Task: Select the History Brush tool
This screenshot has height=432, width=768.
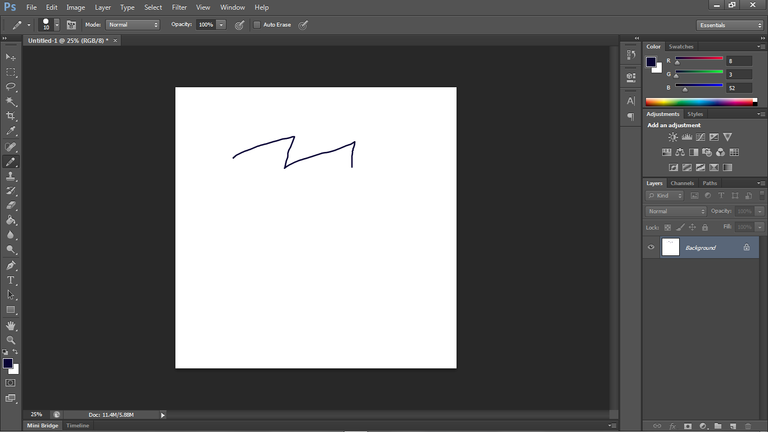Action: (x=11, y=191)
